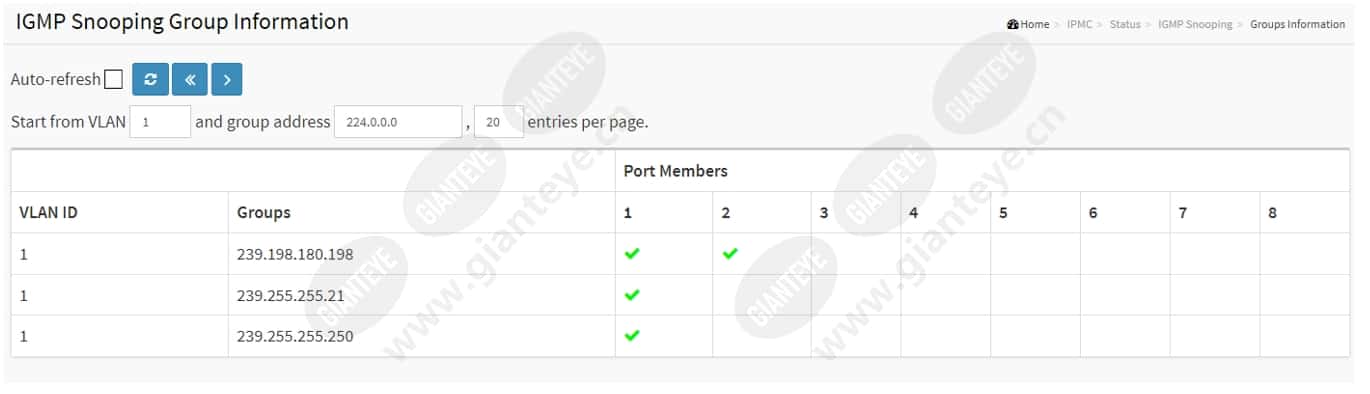1370x394 pixels.
Task: Click the entries per page field
Action: point(498,122)
